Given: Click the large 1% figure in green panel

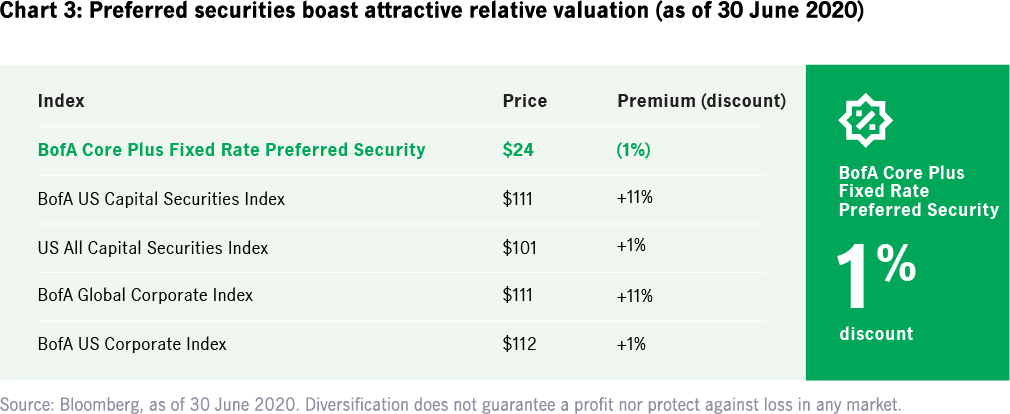Looking at the screenshot, I should (x=876, y=275).
